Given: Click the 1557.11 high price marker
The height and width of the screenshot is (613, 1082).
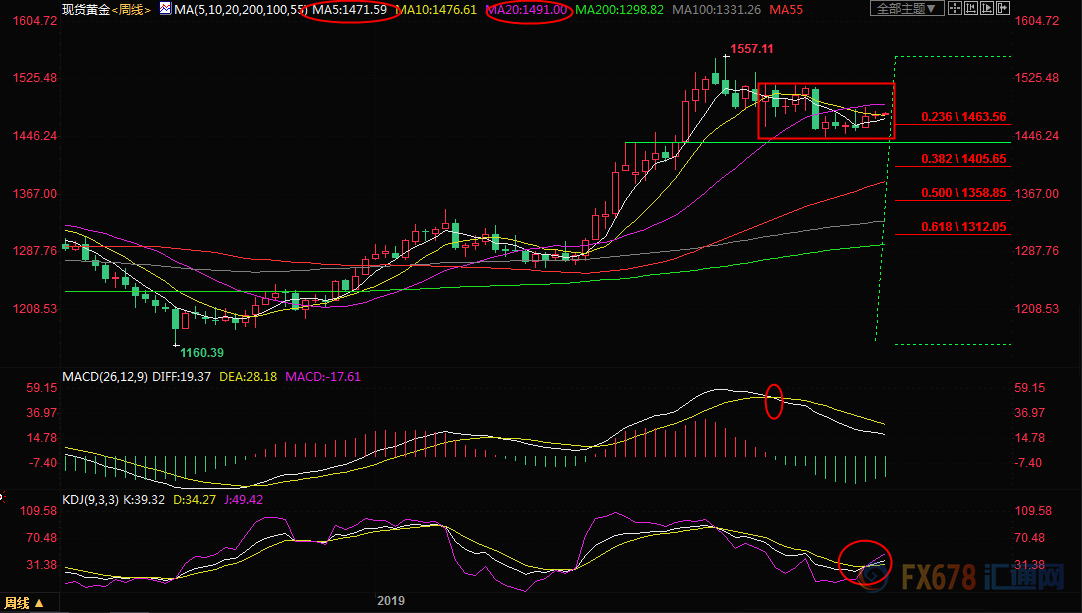Looking at the screenshot, I should [751, 49].
